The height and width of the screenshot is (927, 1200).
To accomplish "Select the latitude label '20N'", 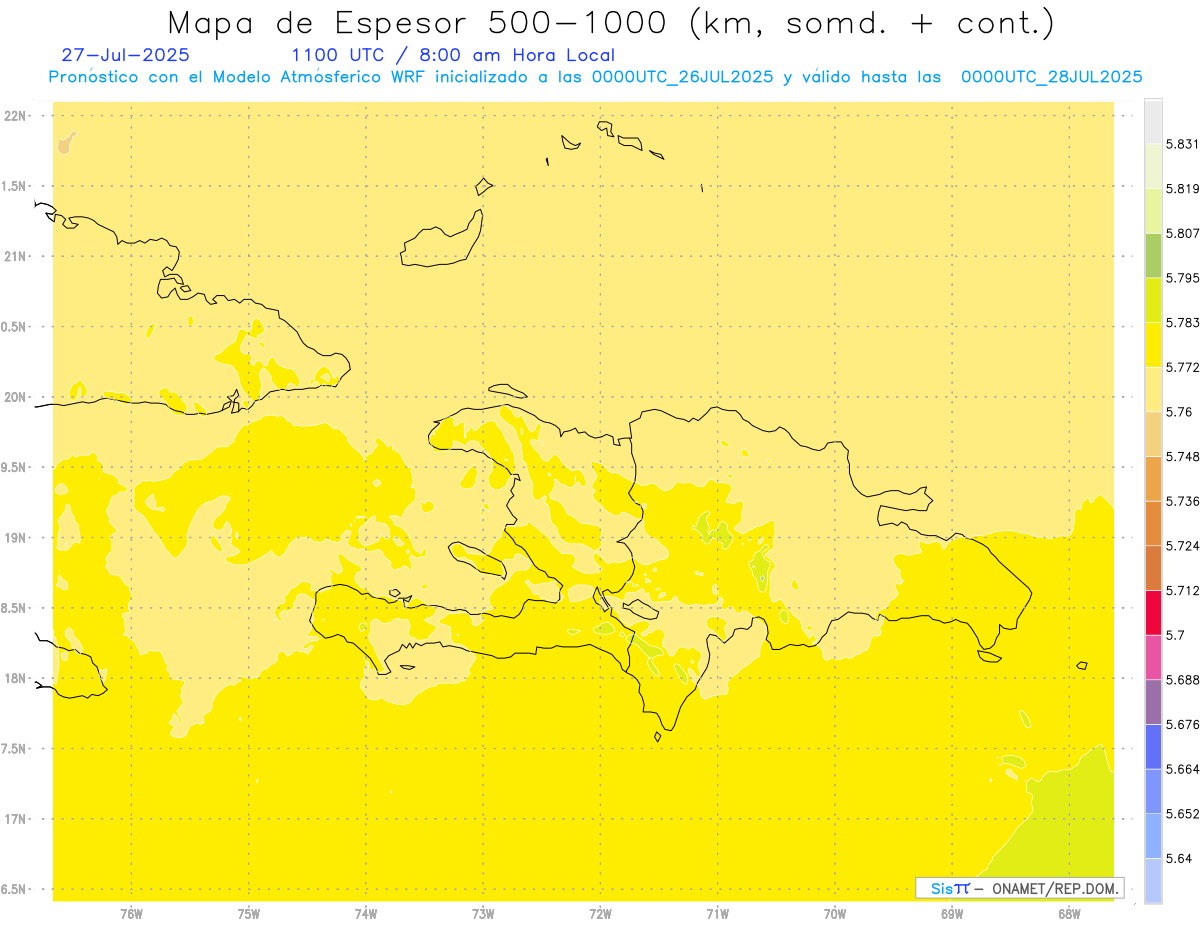I will (15, 398).
